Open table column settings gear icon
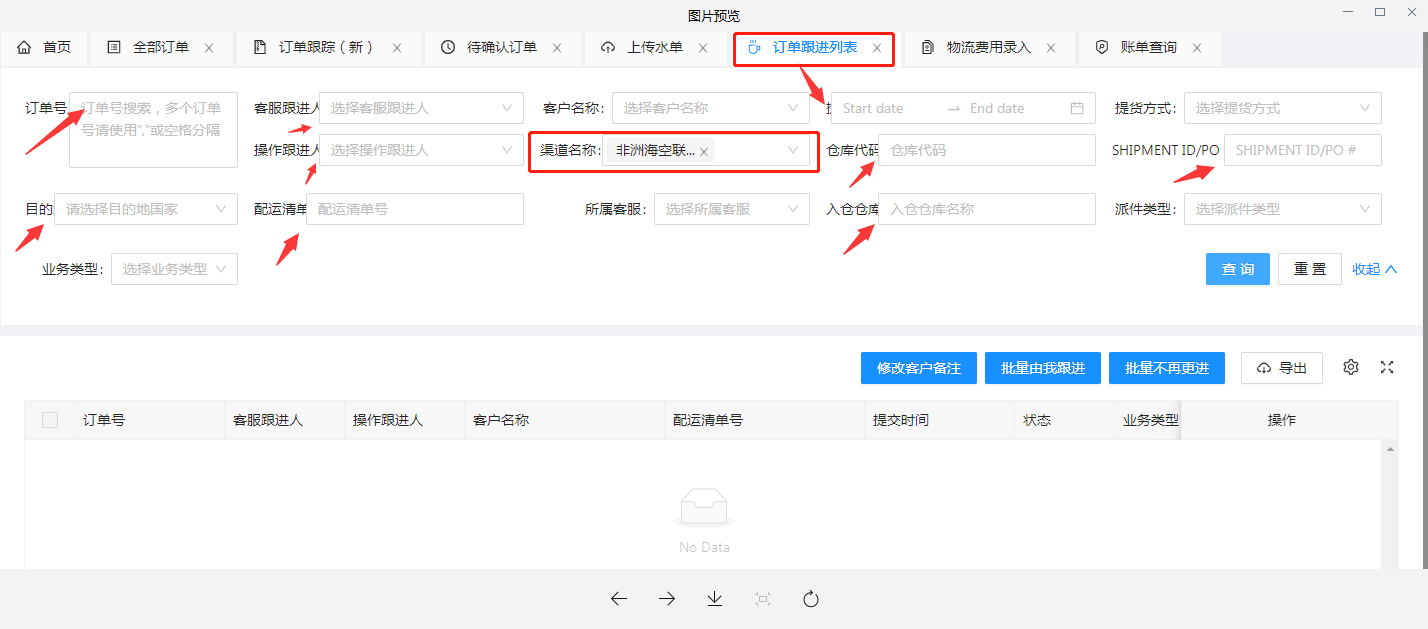 coord(1351,367)
